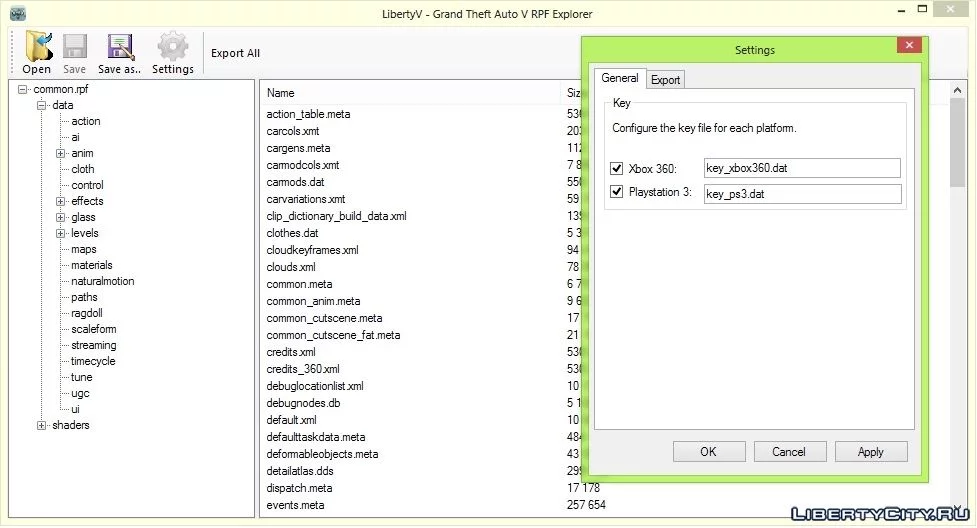Select file clouds.xml
The width and height of the screenshot is (977, 528).
tap(291, 267)
